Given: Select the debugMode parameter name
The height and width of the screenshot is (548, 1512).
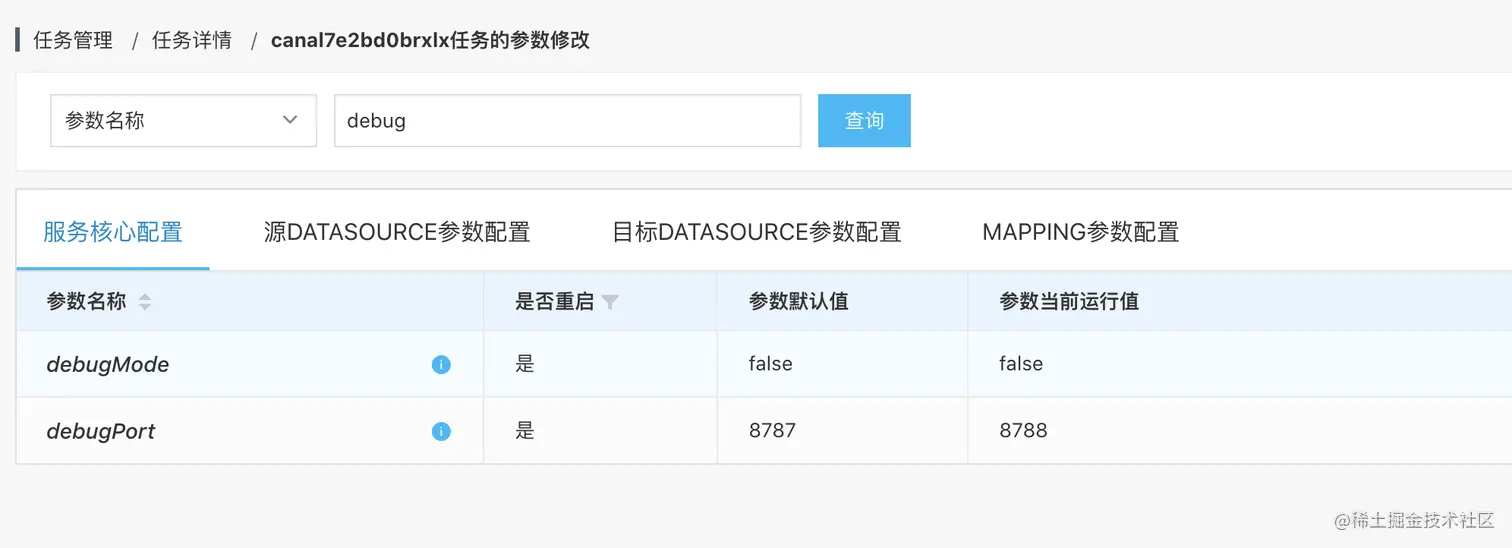Looking at the screenshot, I should 108,365.
